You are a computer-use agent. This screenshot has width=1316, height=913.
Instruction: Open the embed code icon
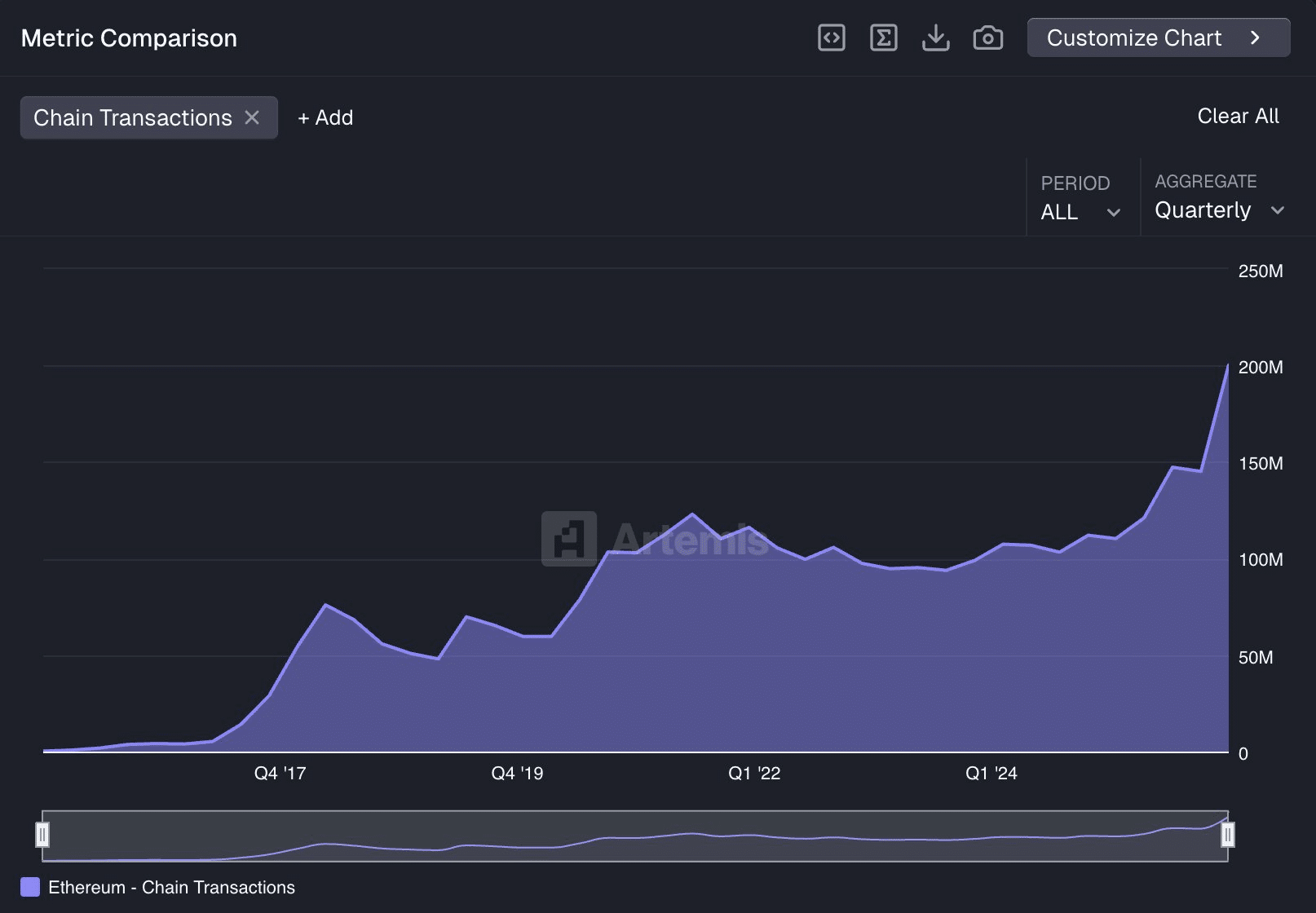pyautogui.click(x=831, y=37)
